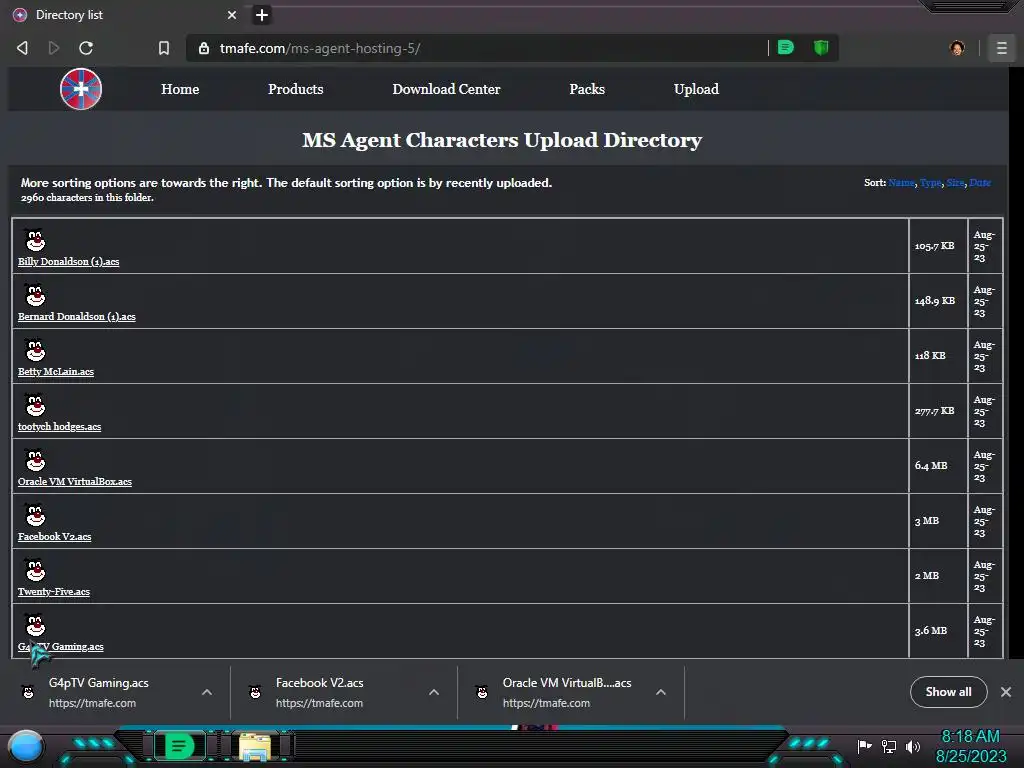Open the Products menu item
Image resolution: width=1024 pixels, height=768 pixels.
pyautogui.click(x=295, y=89)
